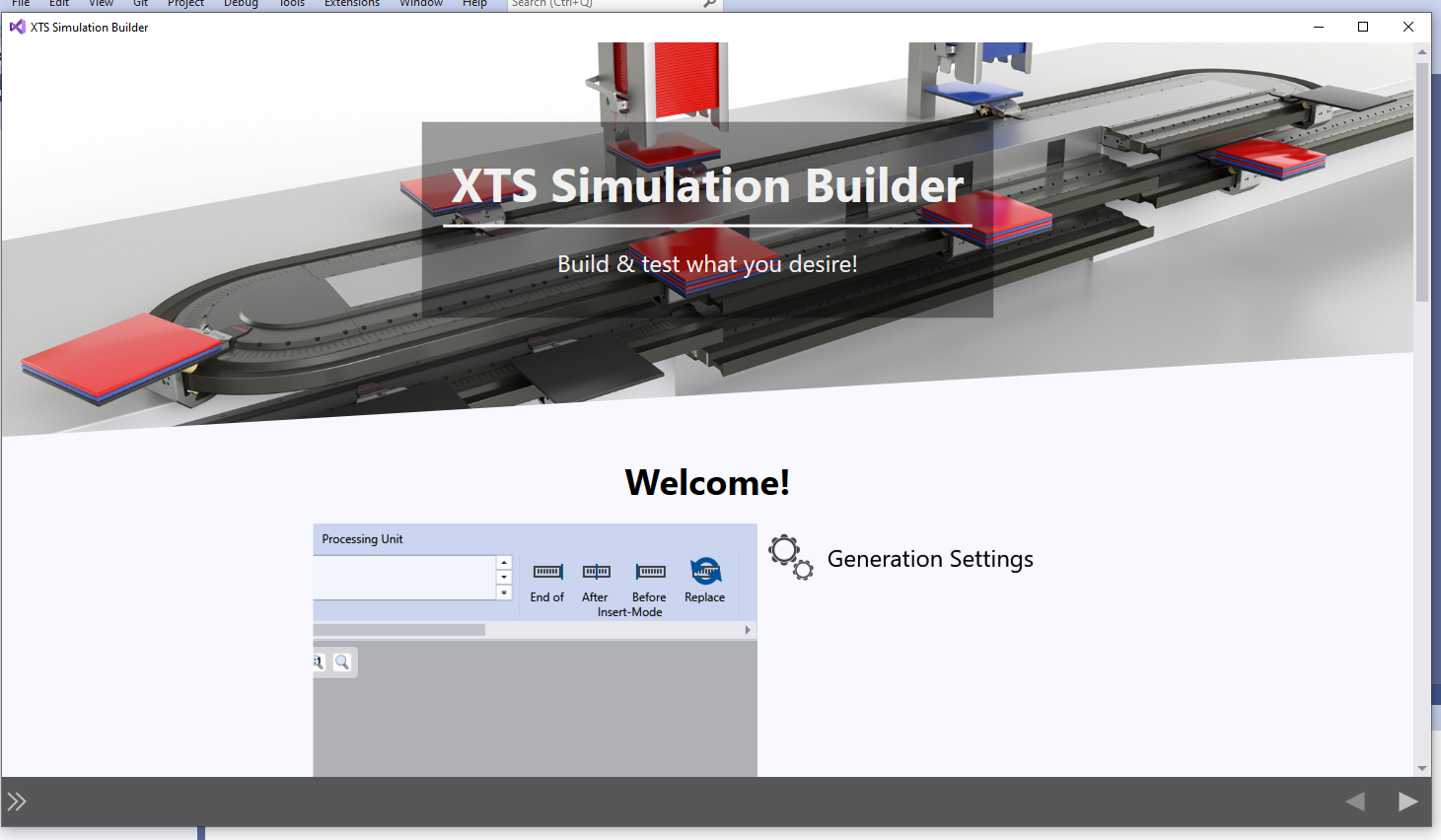Choose the Replace insert mode
The height and width of the screenshot is (840, 1441).
point(705,582)
